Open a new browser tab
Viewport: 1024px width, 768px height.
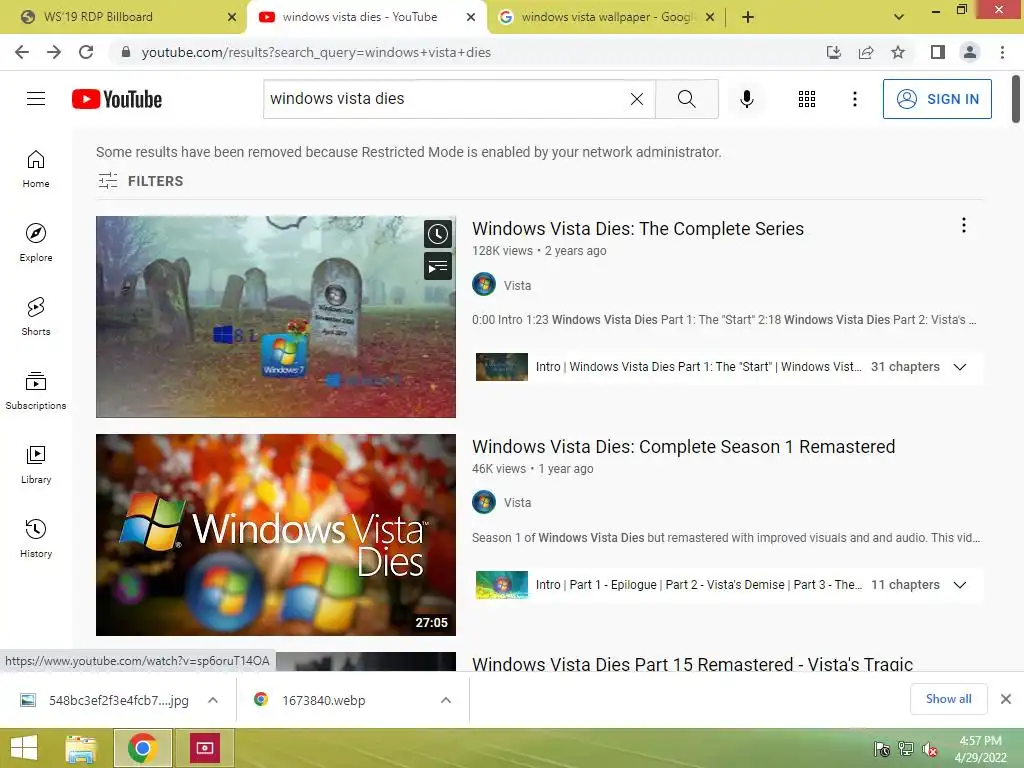748,17
